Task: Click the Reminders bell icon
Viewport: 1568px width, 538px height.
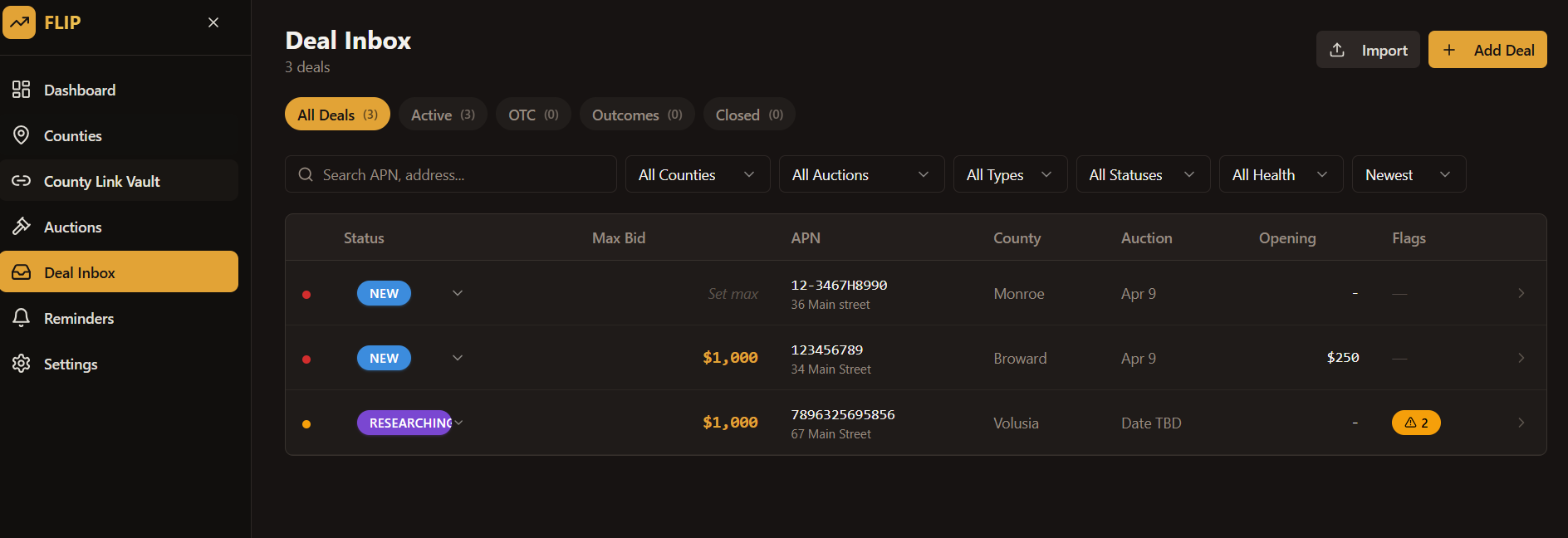Action: tap(22, 318)
